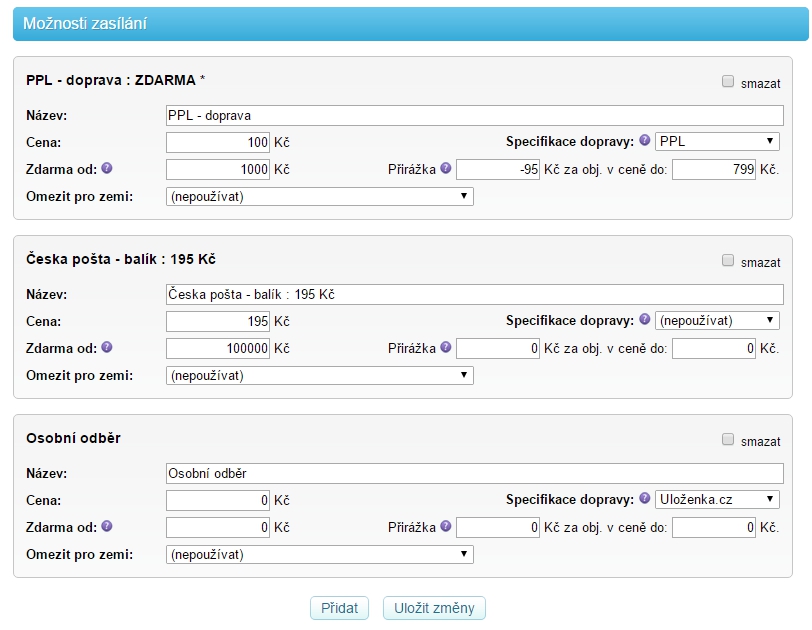
Task: Click help icon beside PPL Specifikace dopravy
Action: coord(645,141)
